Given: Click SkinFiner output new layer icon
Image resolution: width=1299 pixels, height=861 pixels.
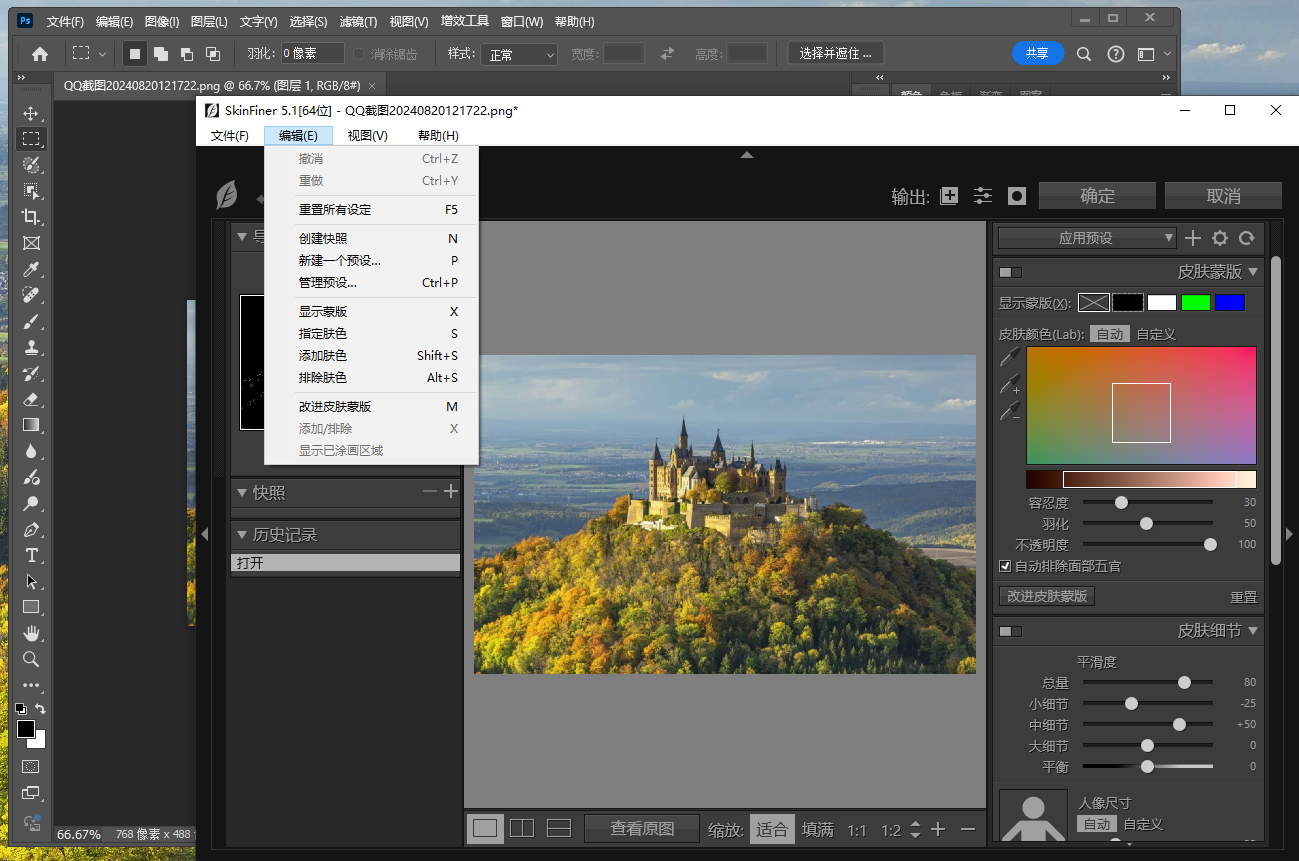Looking at the screenshot, I should point(950,196).
